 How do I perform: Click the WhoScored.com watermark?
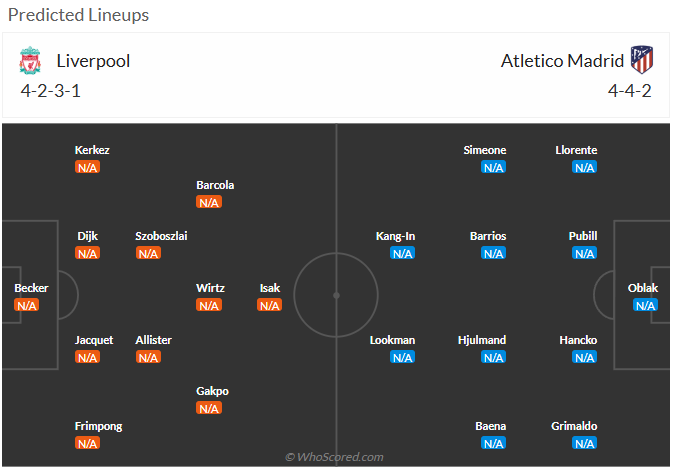(x=334, y=457)
